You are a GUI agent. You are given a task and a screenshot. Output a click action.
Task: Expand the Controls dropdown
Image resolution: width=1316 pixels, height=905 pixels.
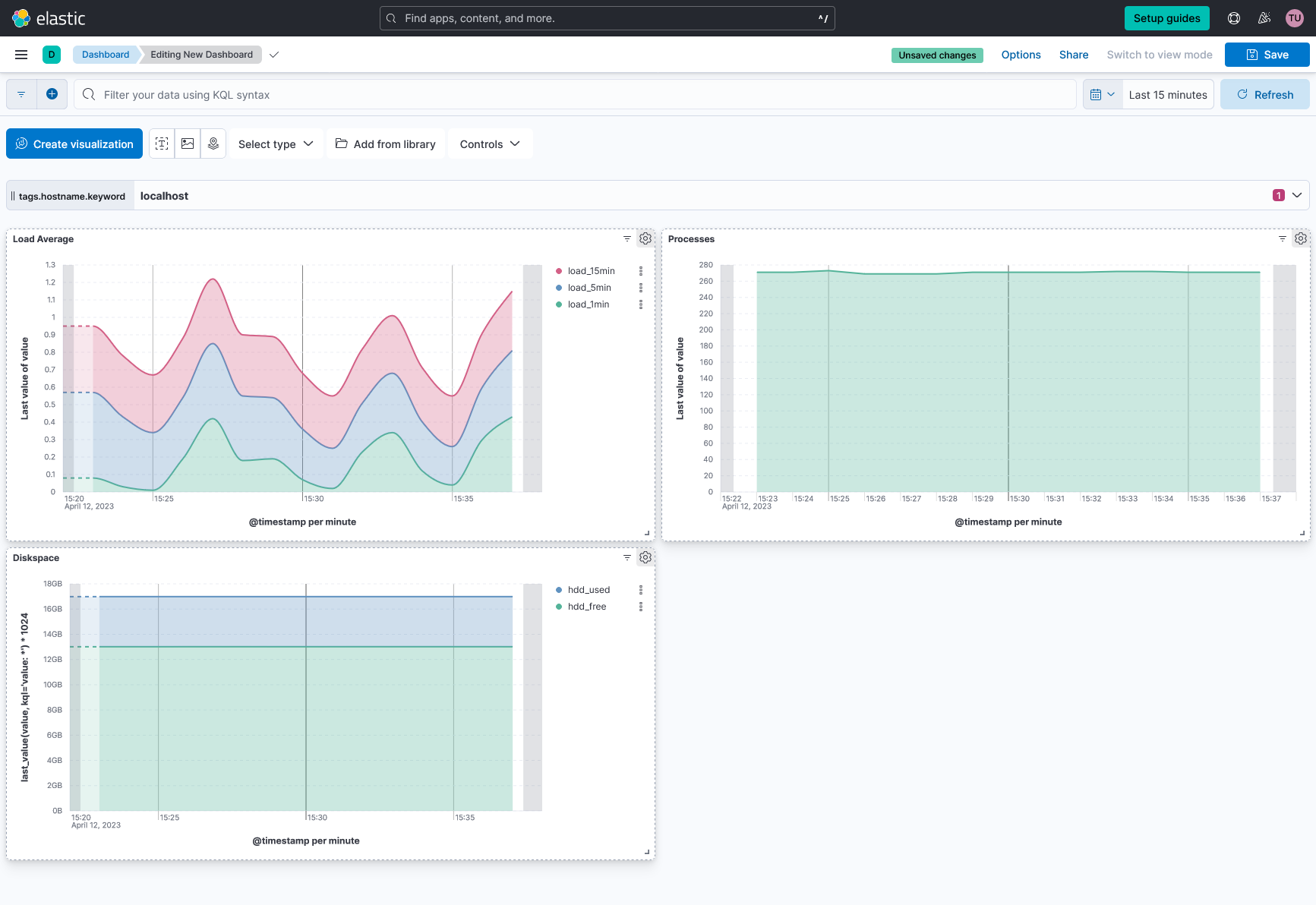pos(490,143)
